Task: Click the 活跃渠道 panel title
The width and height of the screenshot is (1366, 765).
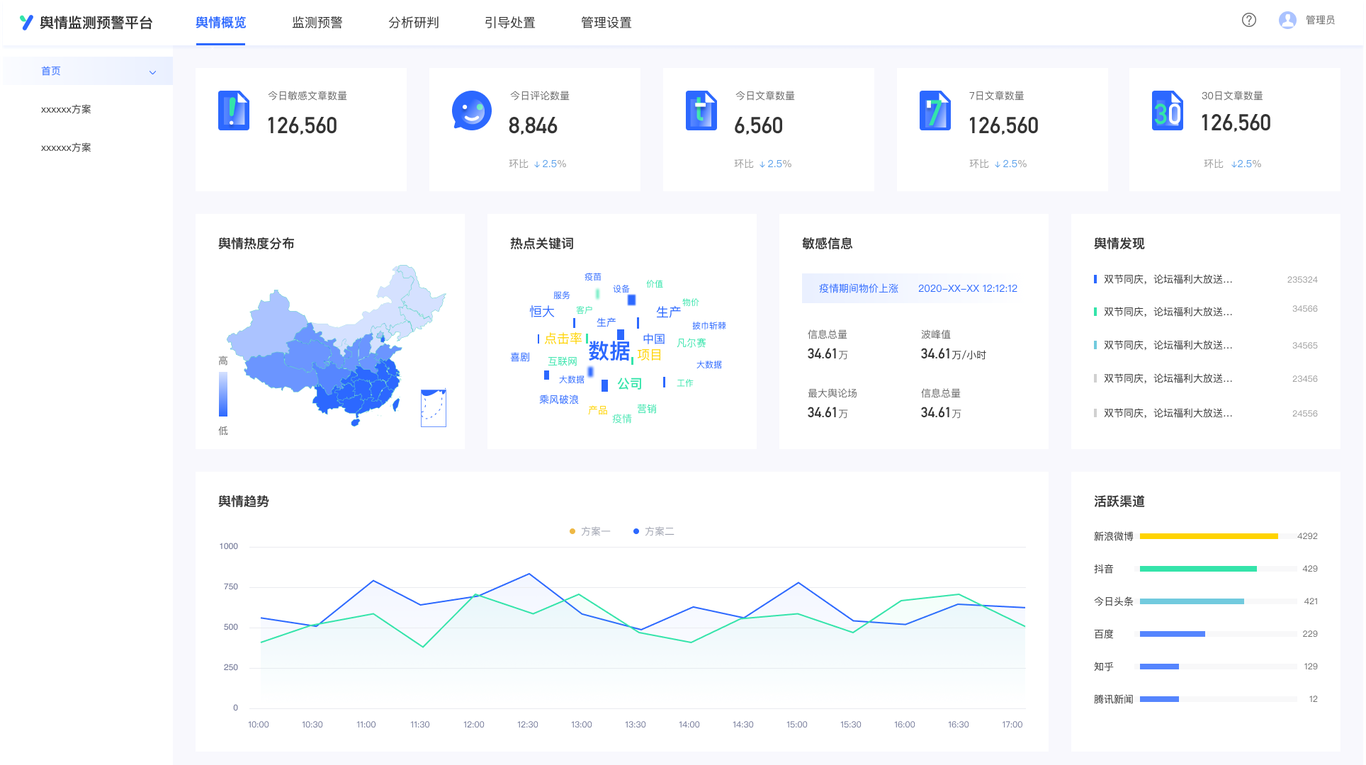Action: pos(1119,501)
